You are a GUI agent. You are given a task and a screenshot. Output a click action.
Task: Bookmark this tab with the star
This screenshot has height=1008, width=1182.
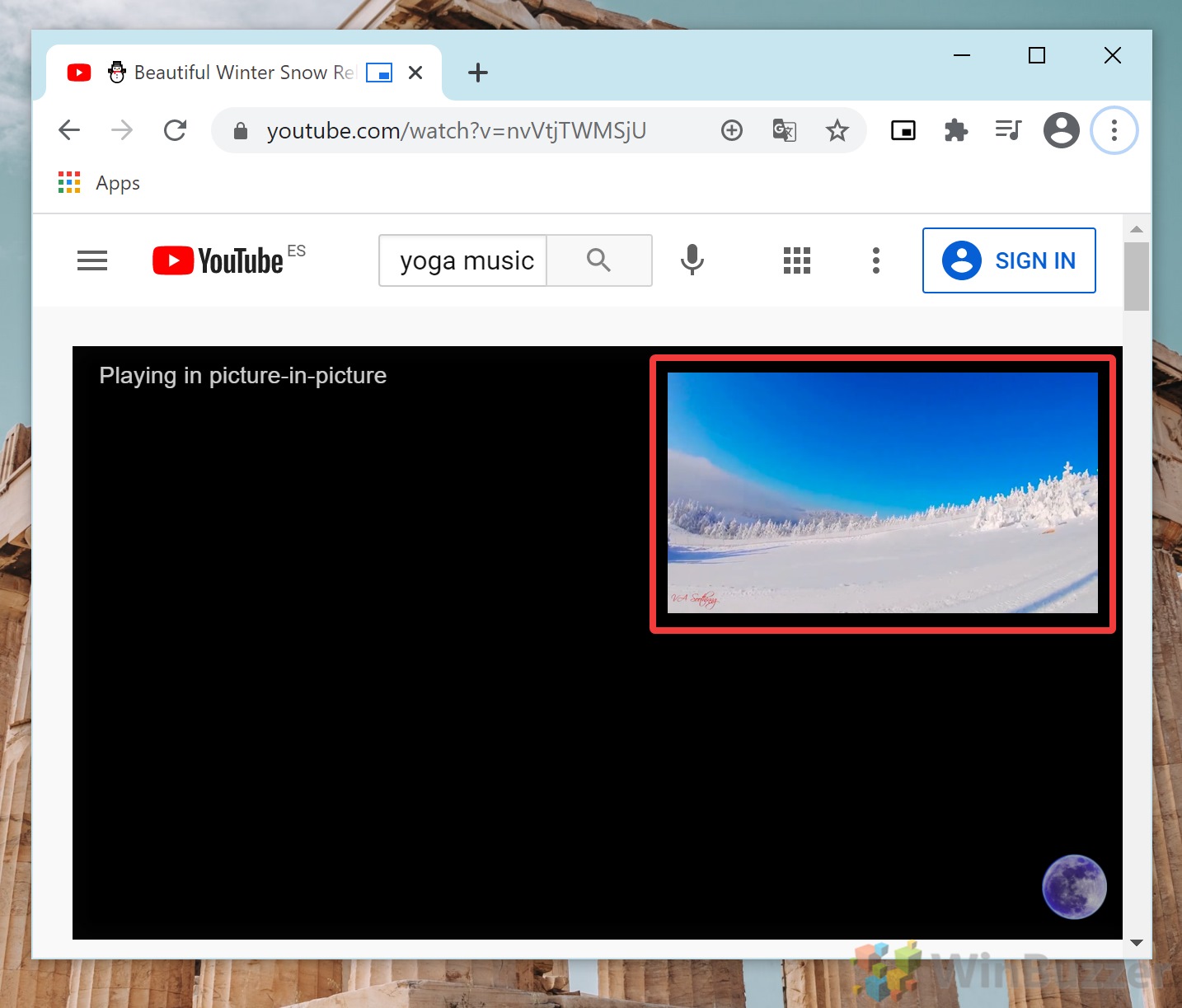click(x=837, y=130)
